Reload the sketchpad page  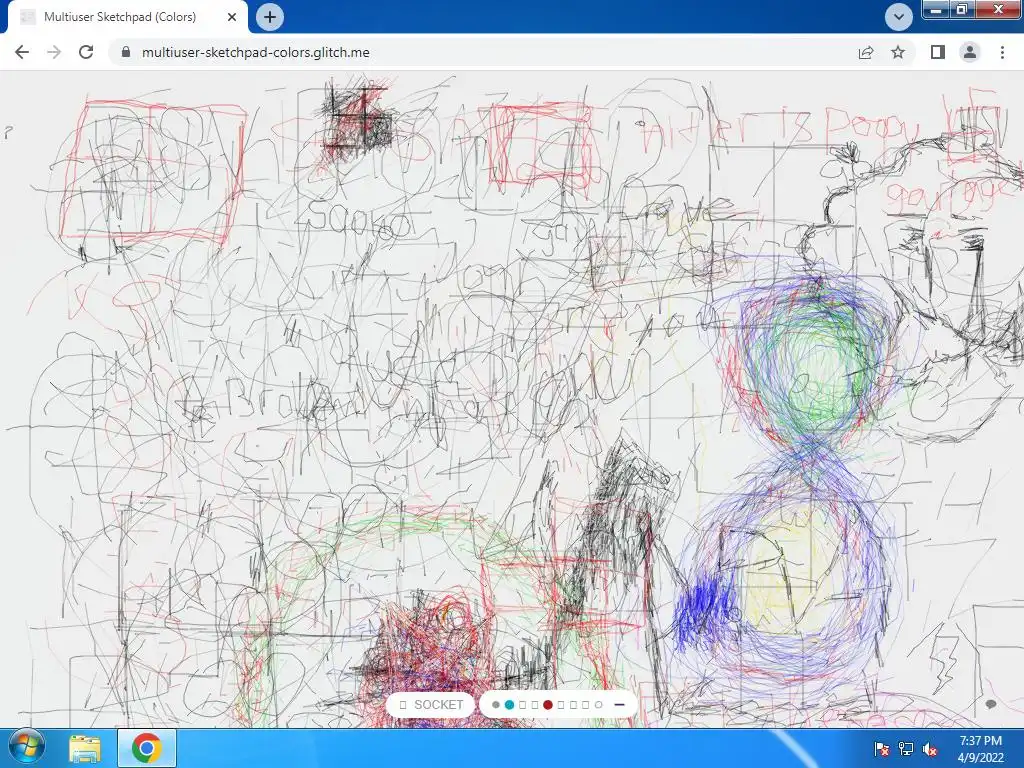pyautogui.click(x=86, y=52)
